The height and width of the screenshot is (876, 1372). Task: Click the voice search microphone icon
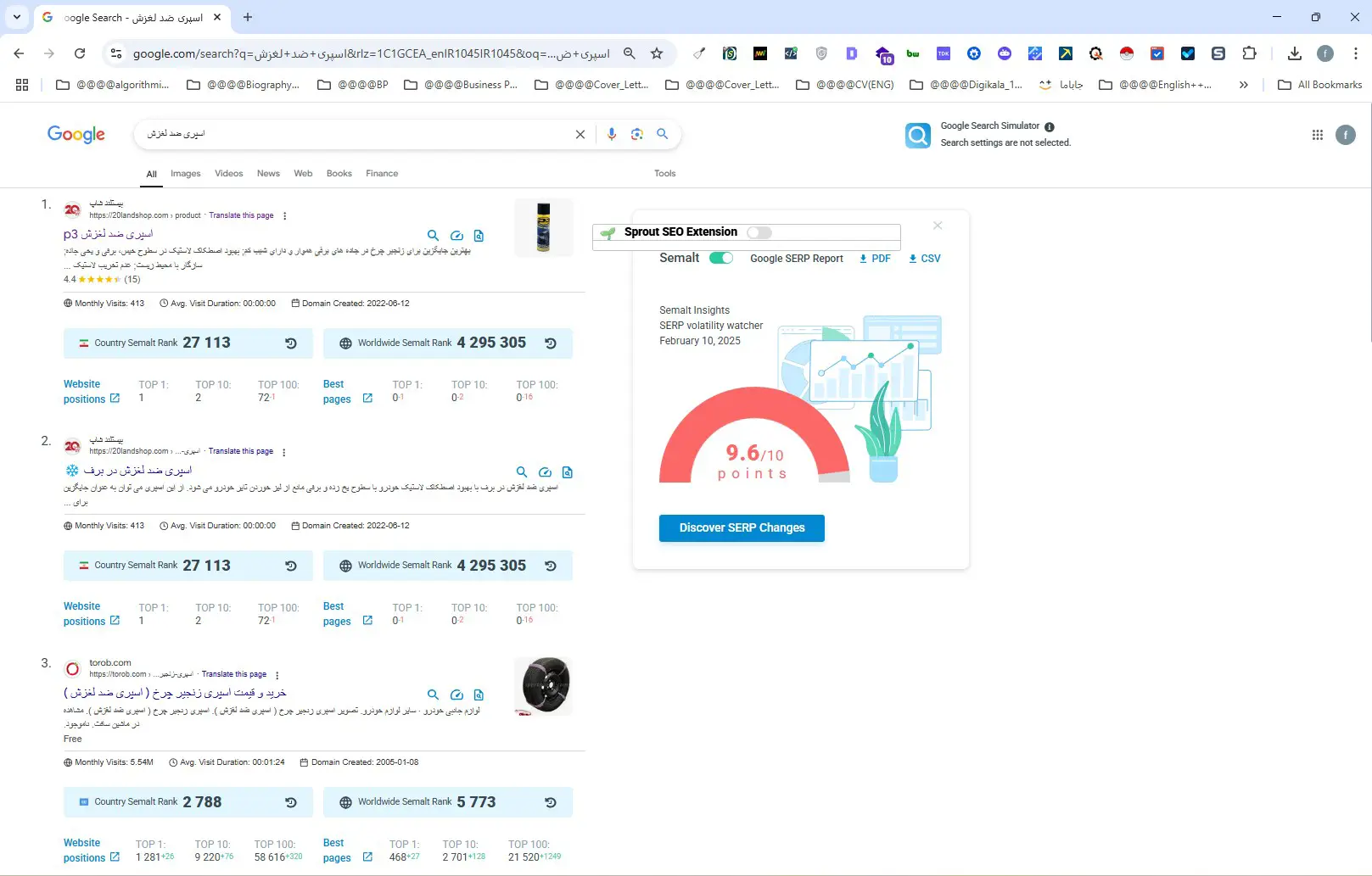point(611,134)
